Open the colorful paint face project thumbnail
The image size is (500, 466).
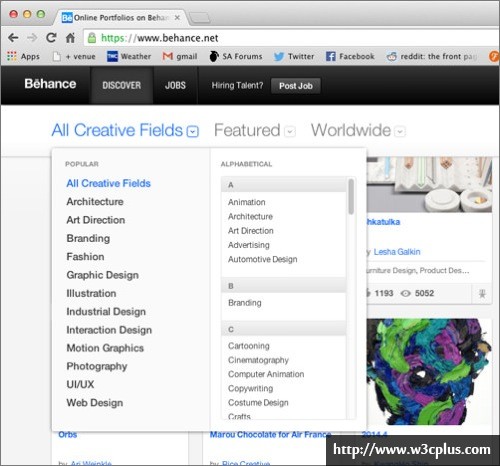(x=429, y=372)
